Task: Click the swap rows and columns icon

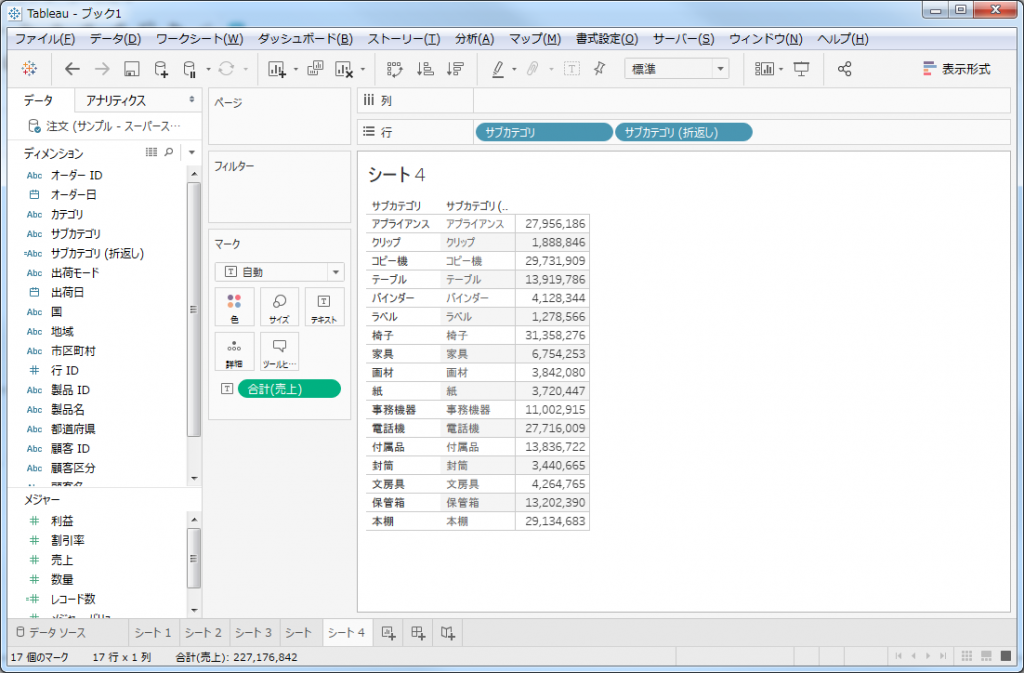Action: (394, 69)
